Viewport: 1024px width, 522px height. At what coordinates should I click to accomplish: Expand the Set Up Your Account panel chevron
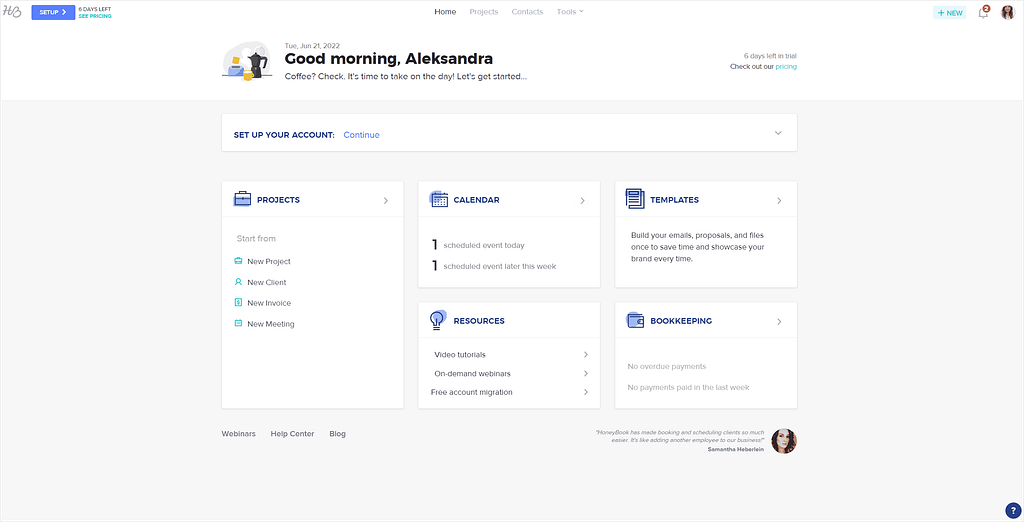(778, 133)
